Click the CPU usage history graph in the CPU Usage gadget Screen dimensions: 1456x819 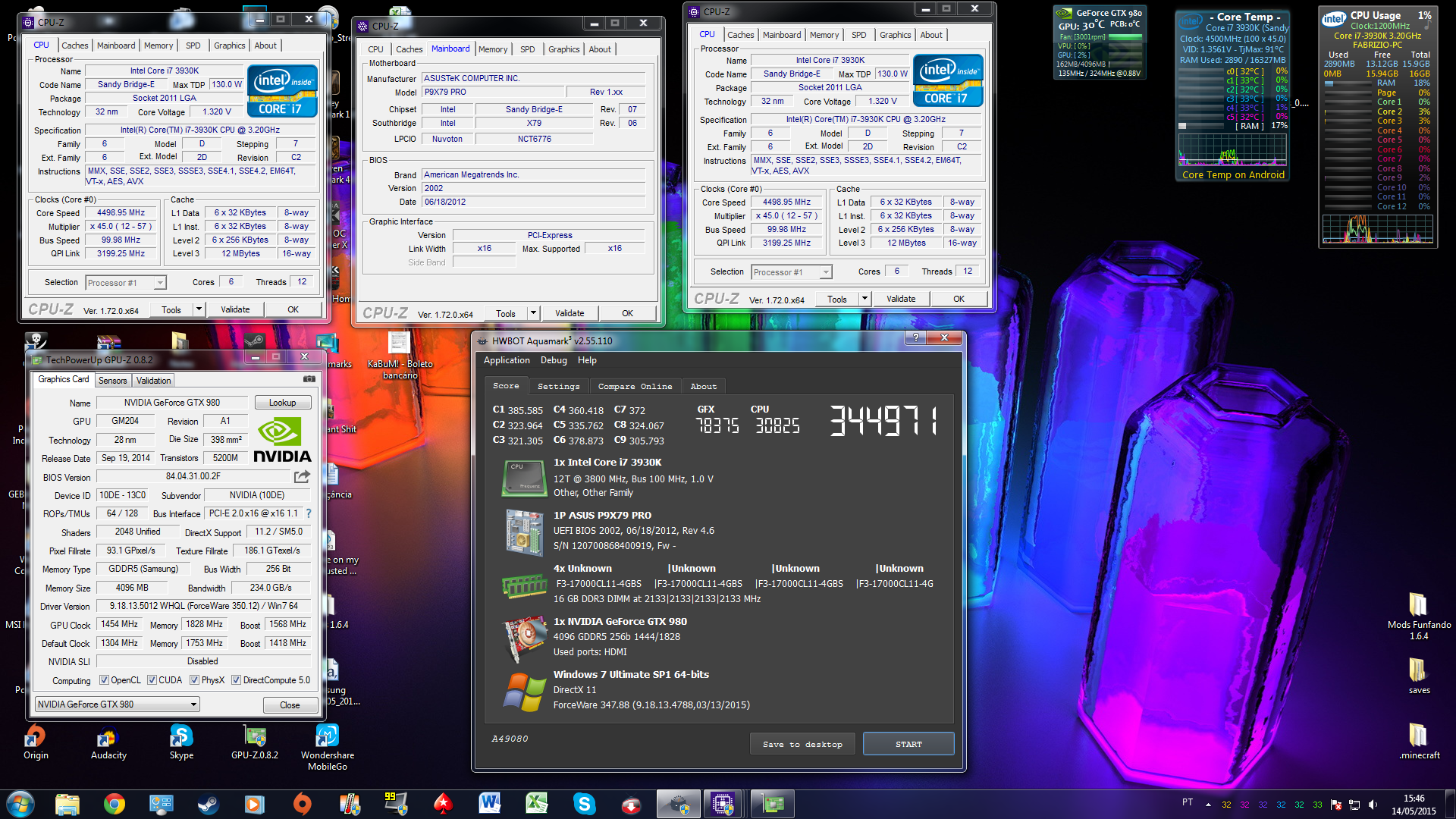click(x=1378, y=229)
